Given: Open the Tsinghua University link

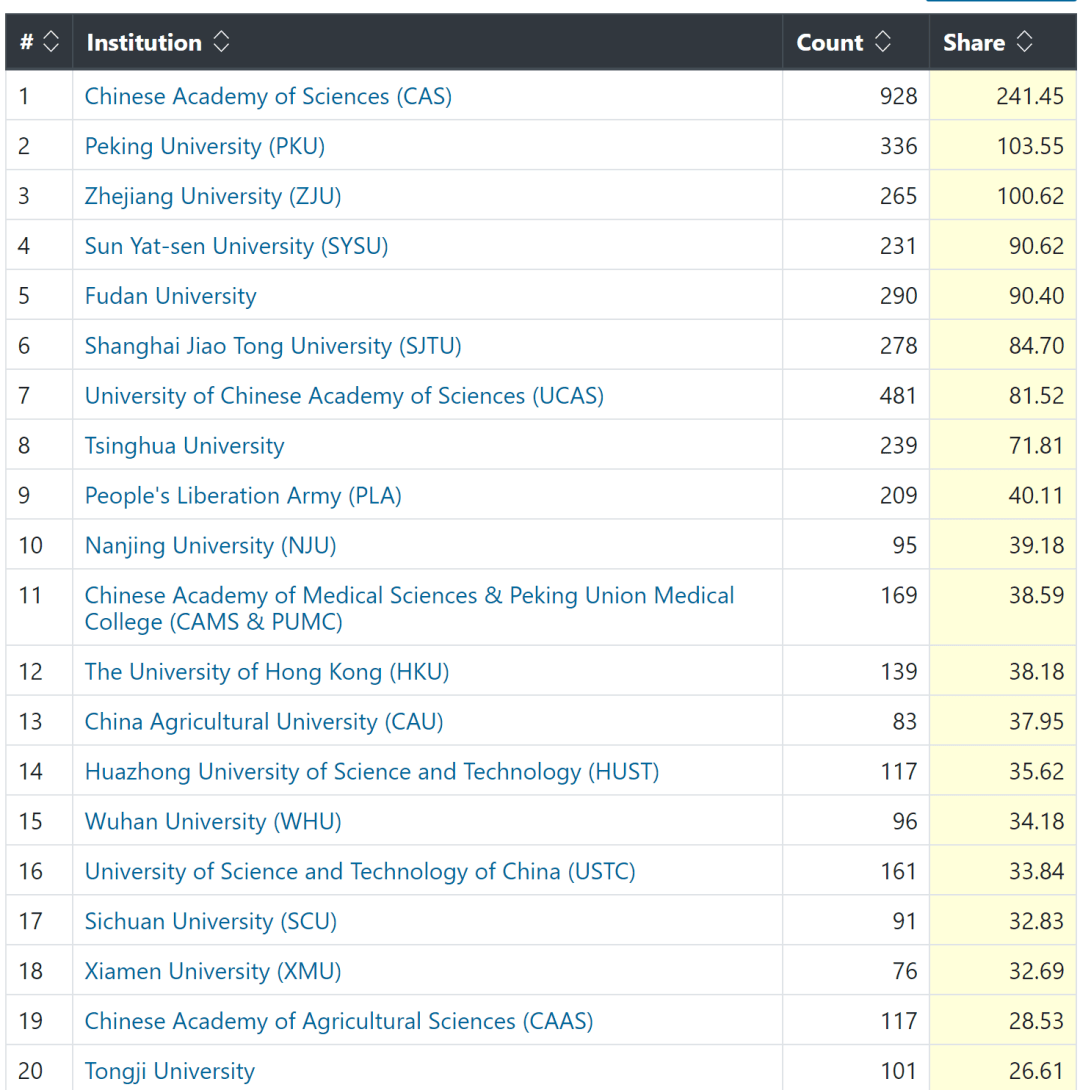Looking at the screenshot, I should coord(185,446).
